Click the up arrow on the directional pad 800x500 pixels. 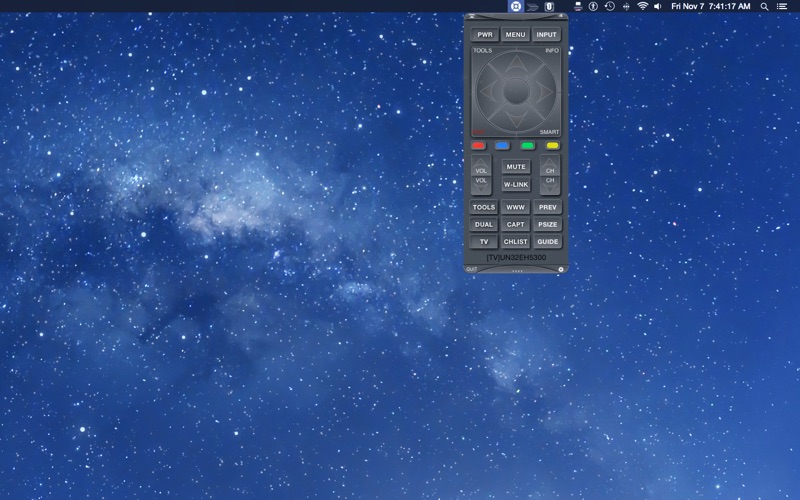click(516, 63)
